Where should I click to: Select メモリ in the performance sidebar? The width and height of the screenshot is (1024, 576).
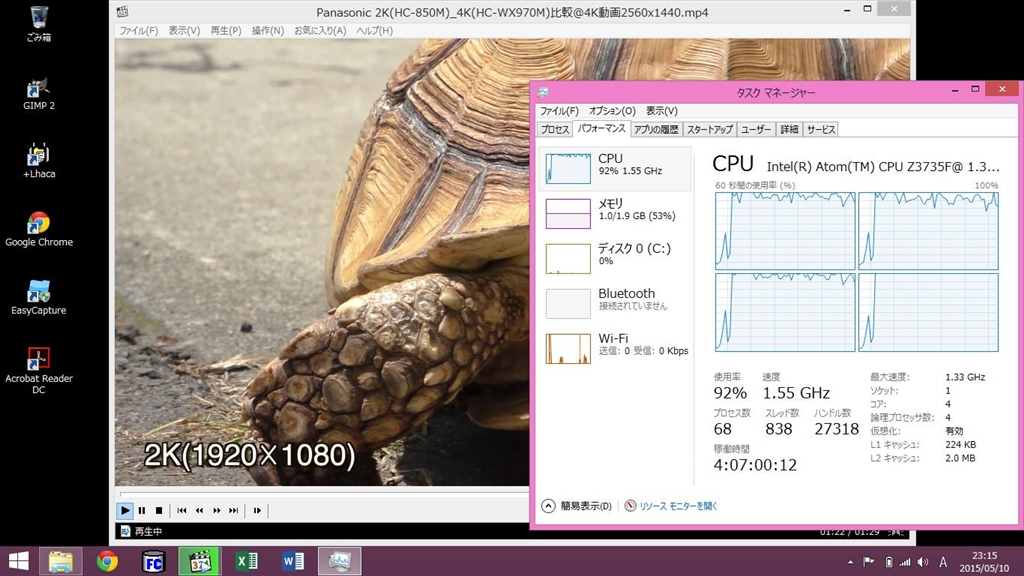pyautogui.click(x=615, y=214)
